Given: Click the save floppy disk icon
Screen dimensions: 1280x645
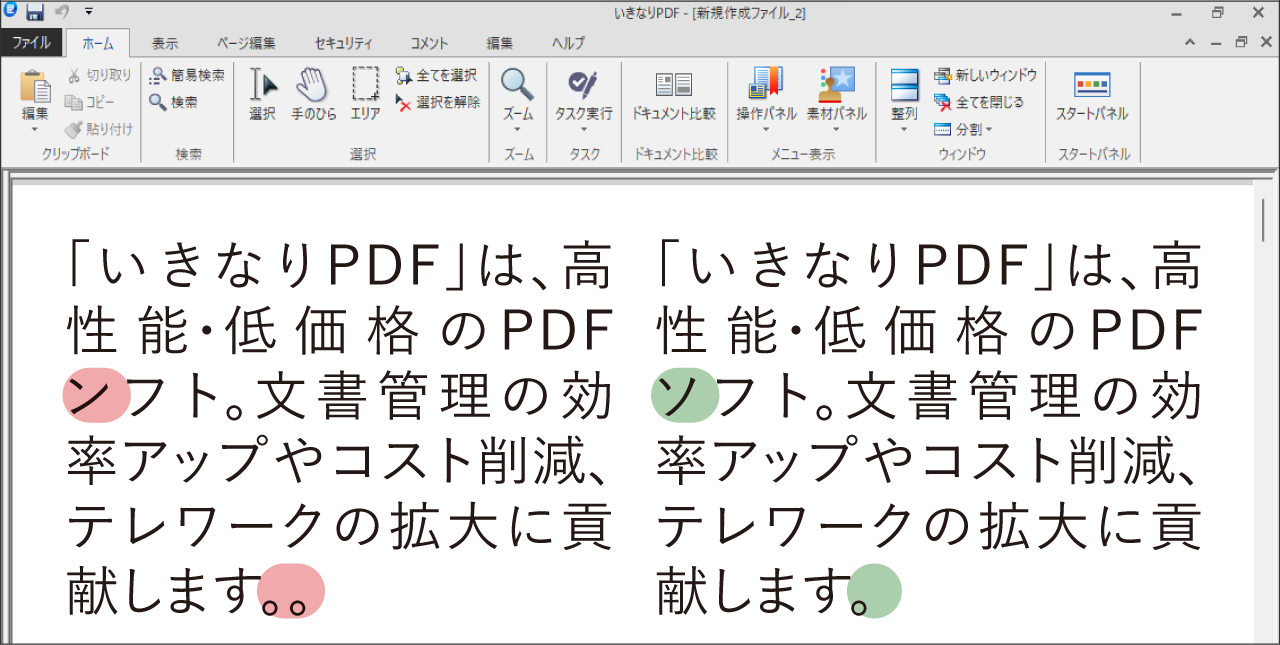Looking at the screenshot, I should click(35, 12).
